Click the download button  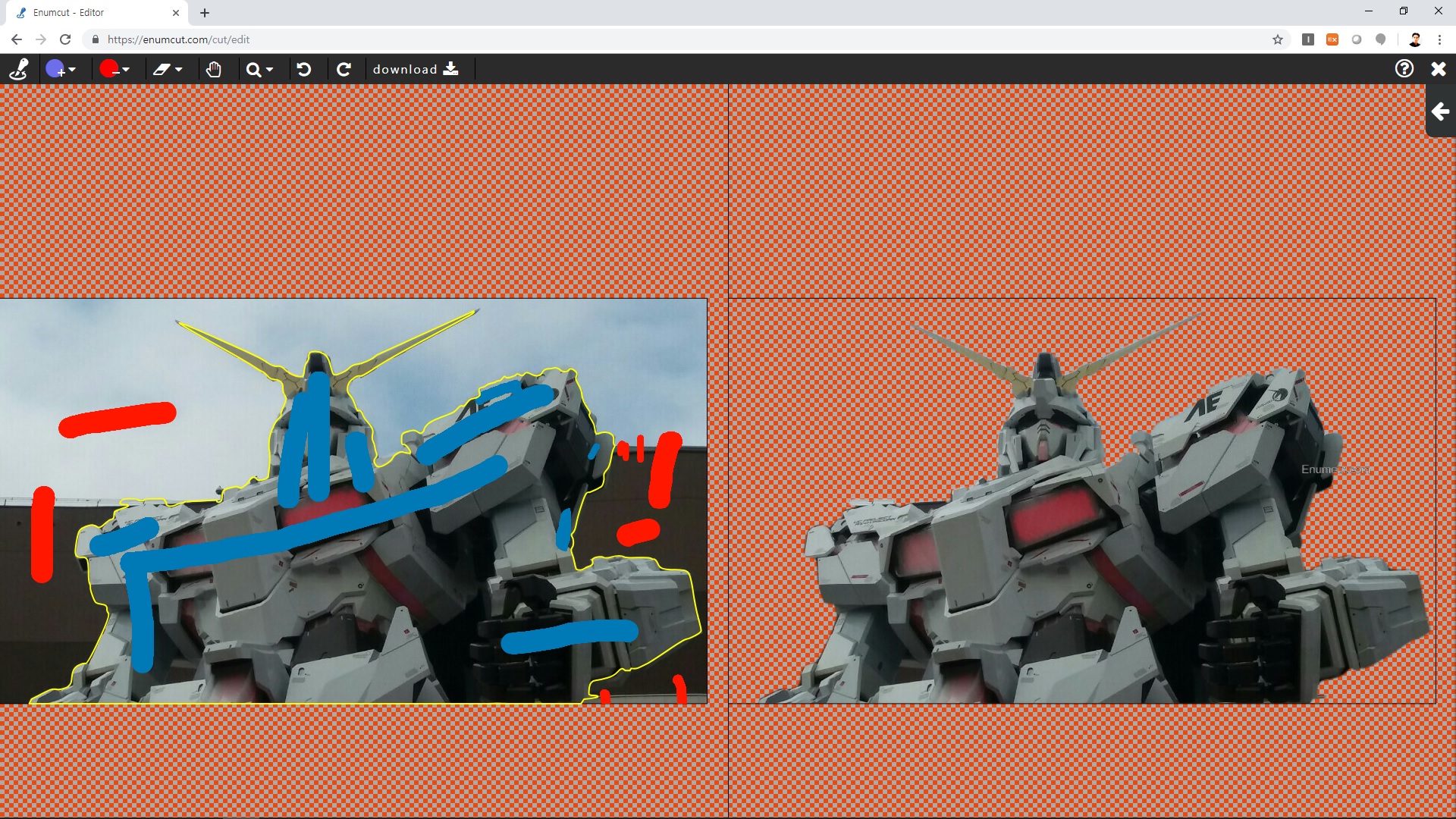(416, 69)
